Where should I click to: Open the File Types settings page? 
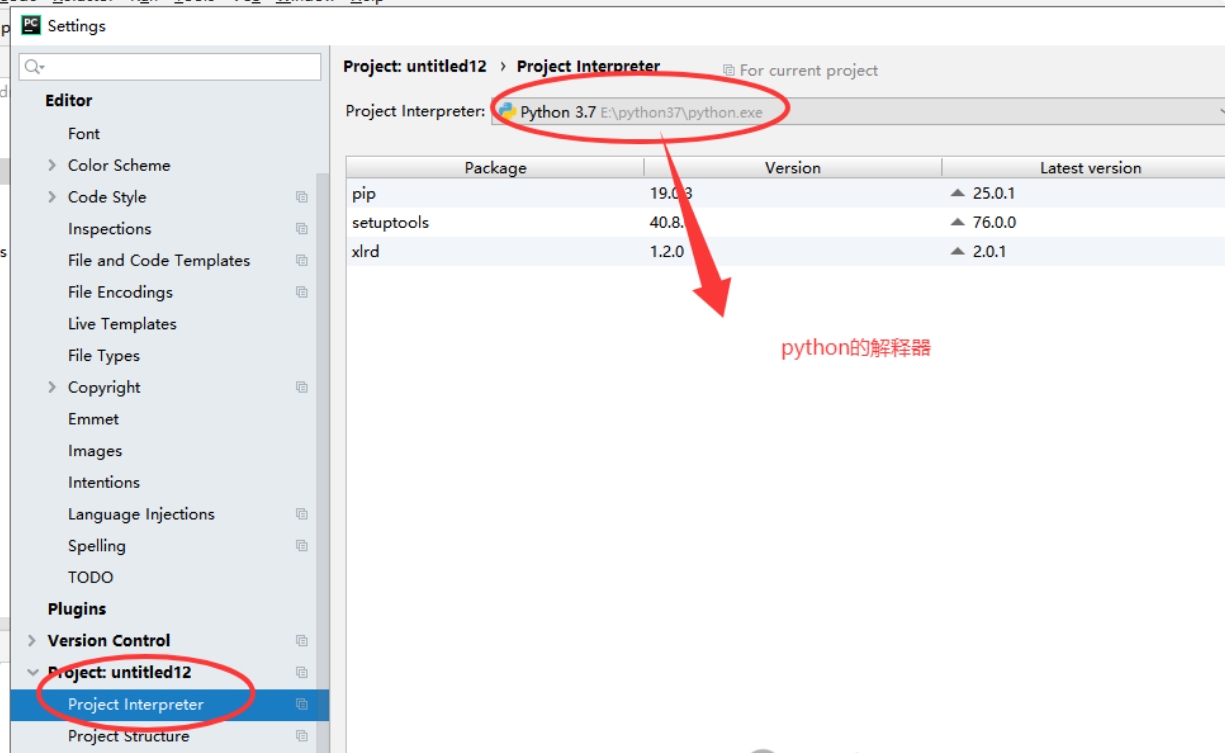tap(104, 356)
